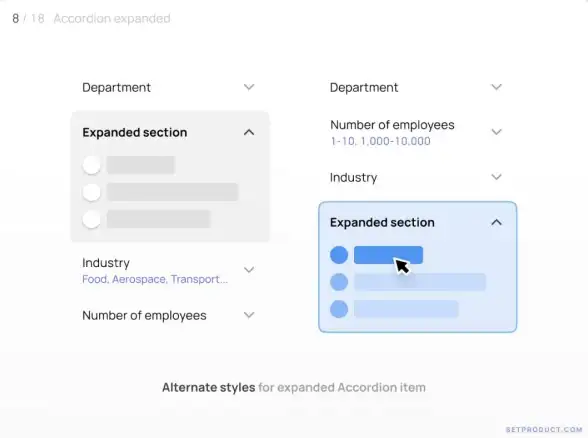Expand left Industry chevron arrow
This screenshot has width=588, height=438.
(x=249, y=270)
